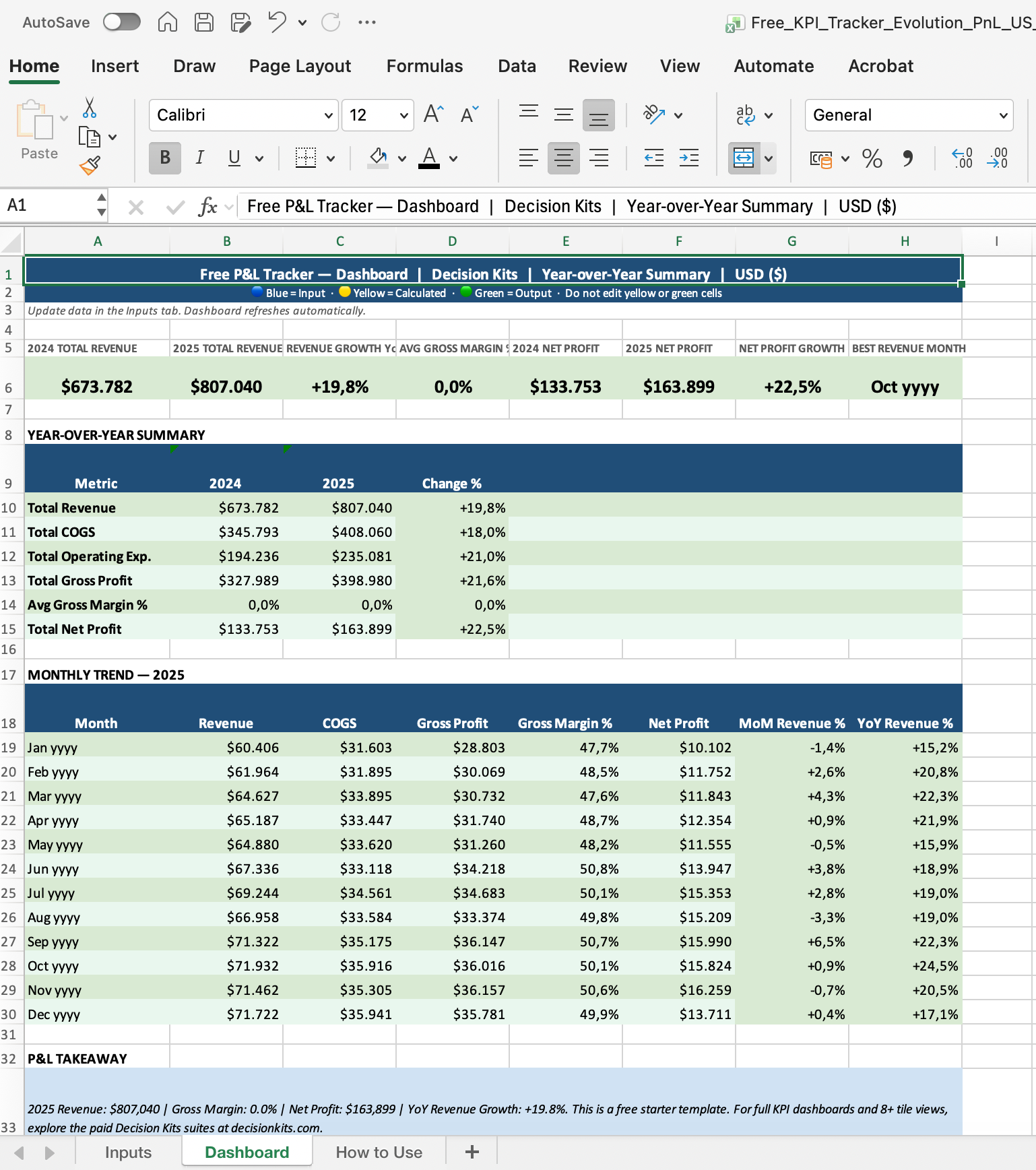Click the Merge and Center icon
The width and height of the screenshot is (1036, 1170).
coord(743,158)
